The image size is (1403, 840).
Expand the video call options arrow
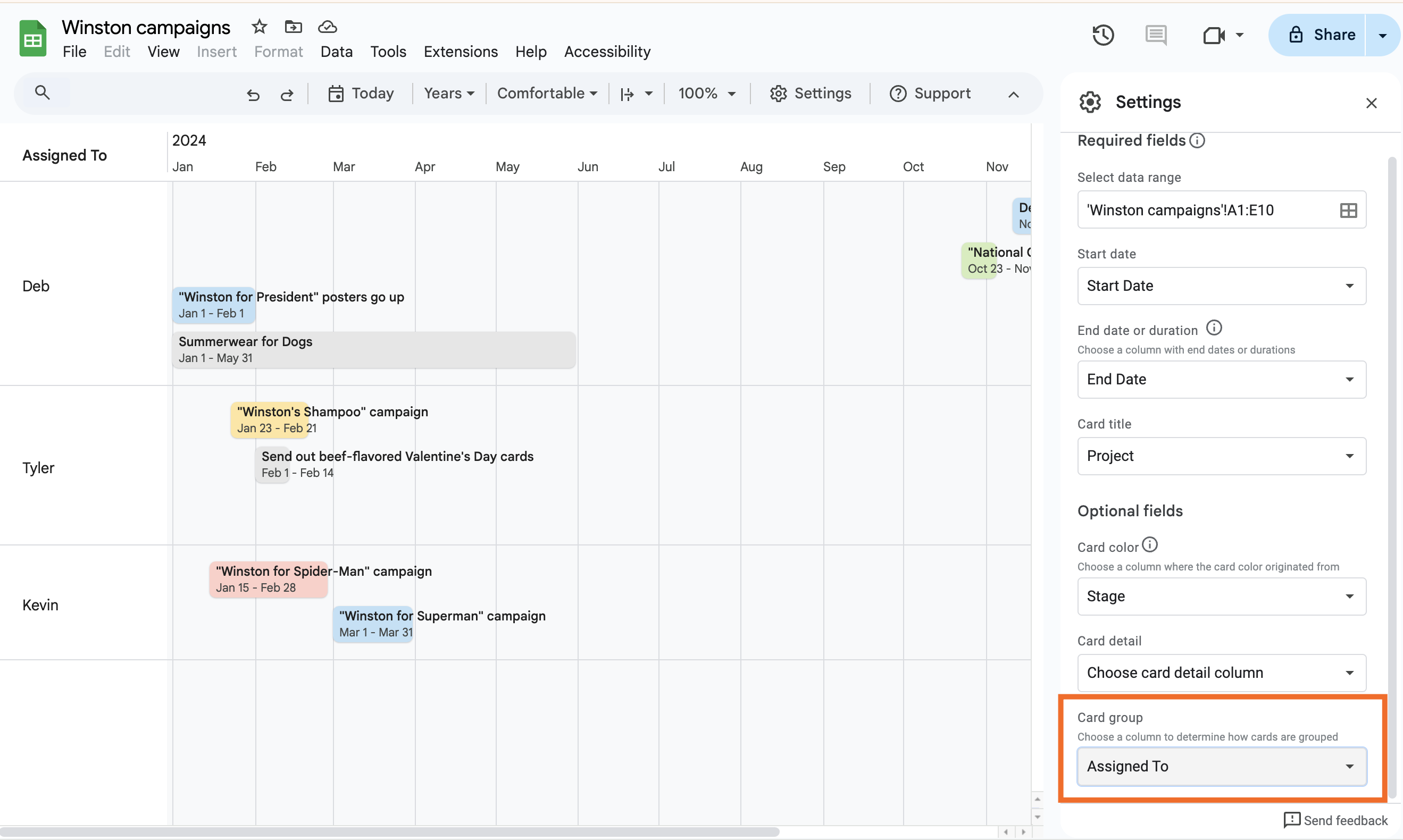[1239, 35]
